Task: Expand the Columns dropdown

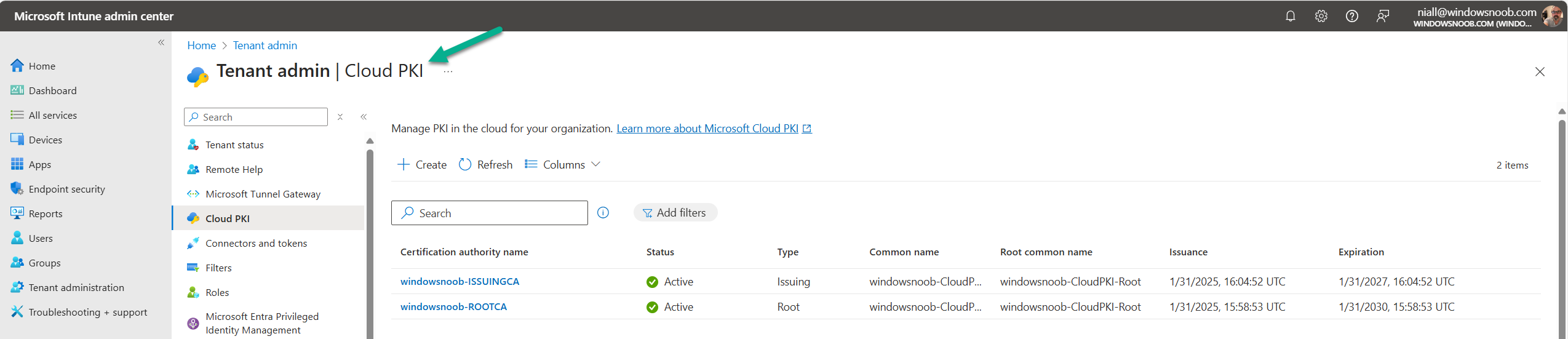Action: click(x=562, y=165)
